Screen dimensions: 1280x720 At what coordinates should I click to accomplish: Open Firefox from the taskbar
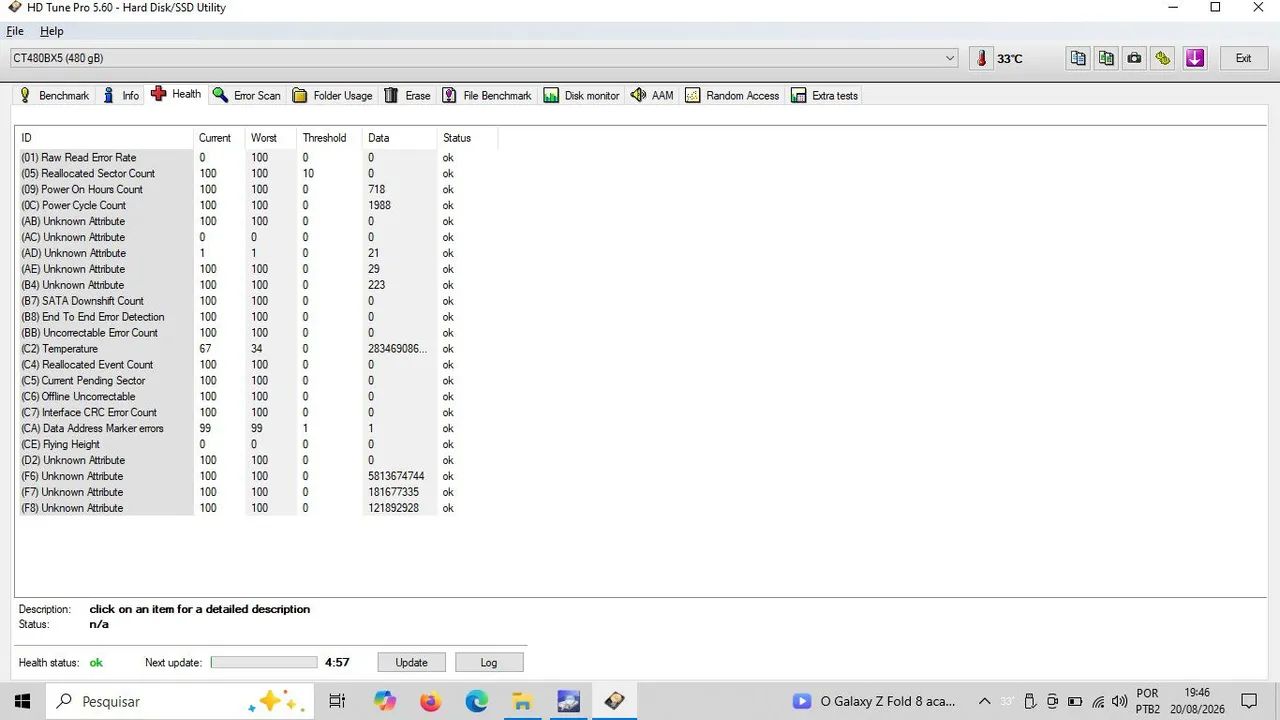click(x=431, y=701)
